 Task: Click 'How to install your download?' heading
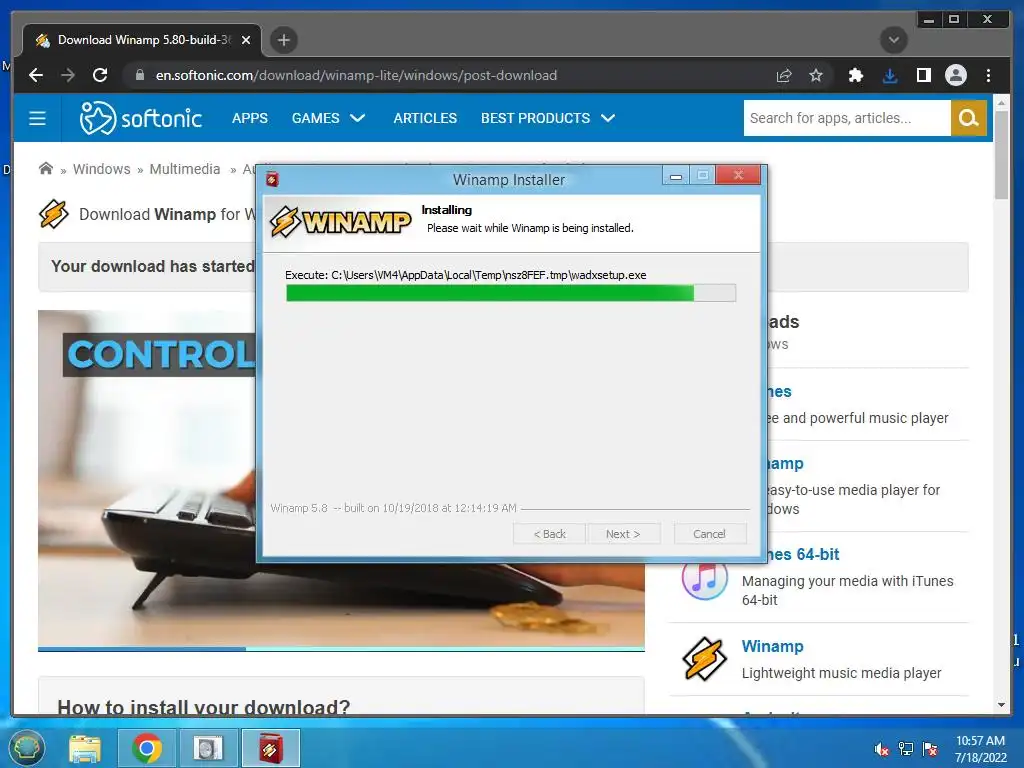204,707
